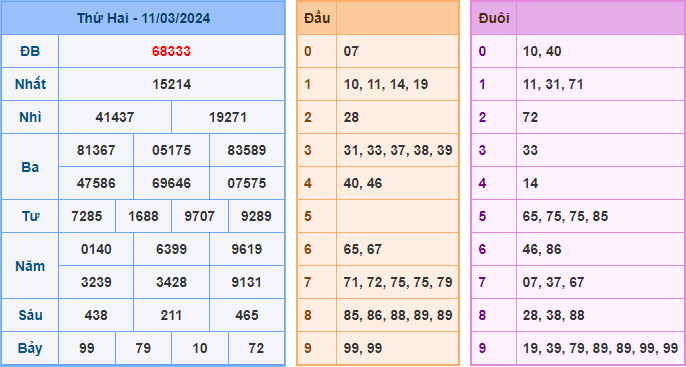Viewport: 686px width, 367px height.
Task: Click third prize number 05175
Action: point(171,150)
